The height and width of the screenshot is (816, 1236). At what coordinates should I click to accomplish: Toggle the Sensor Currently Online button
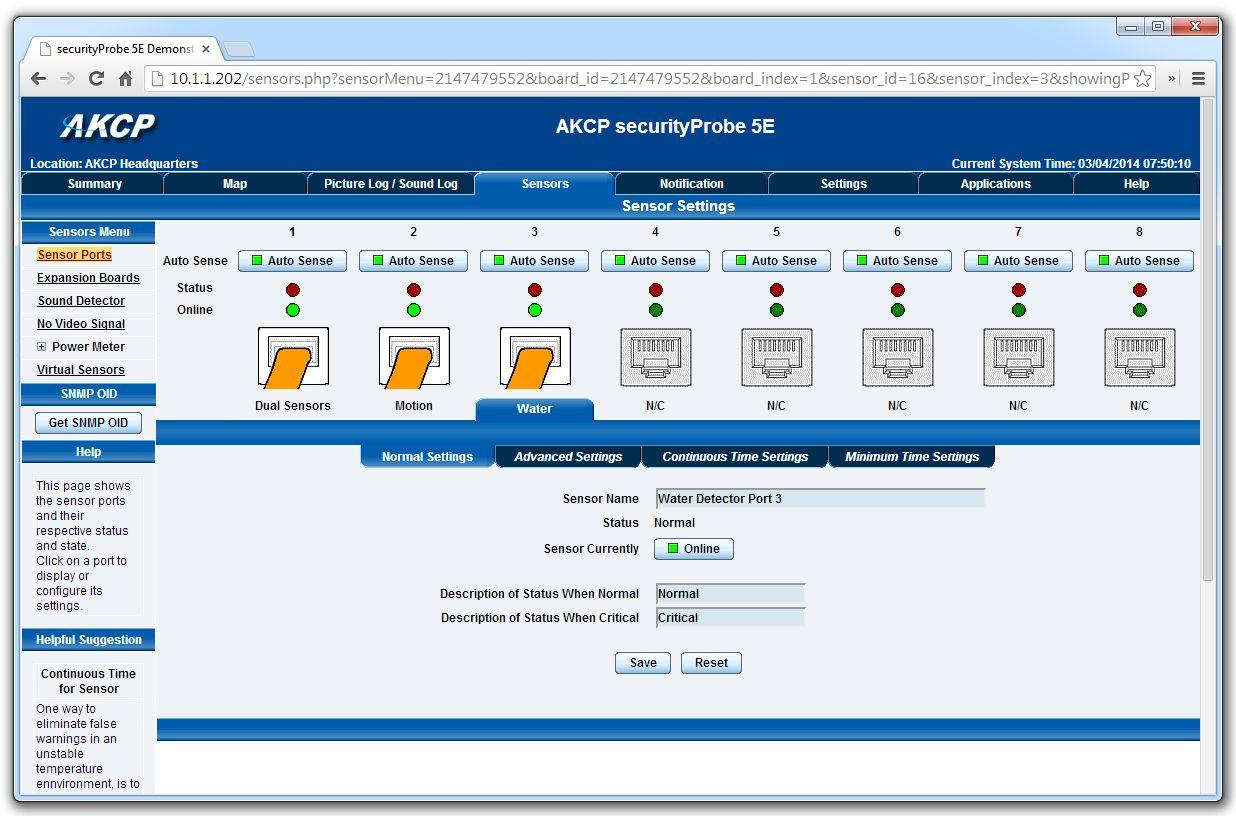[693, 549]
